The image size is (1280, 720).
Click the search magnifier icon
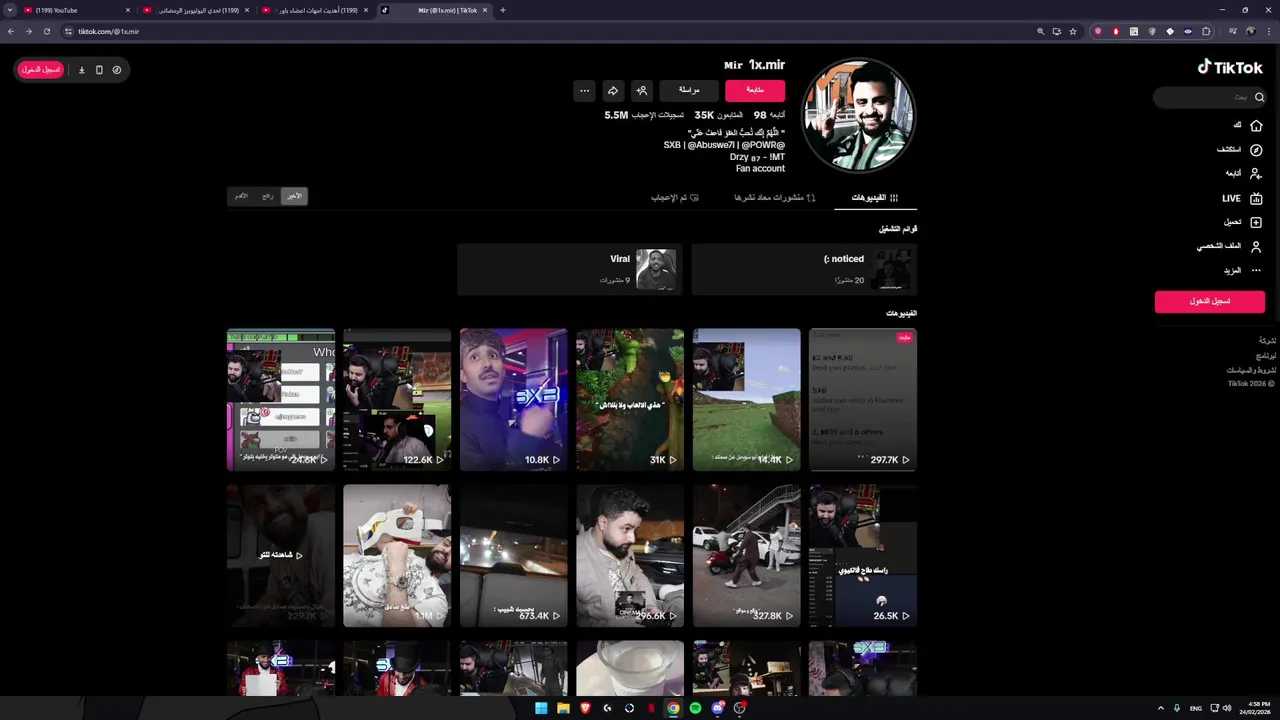click(1259, 97)
